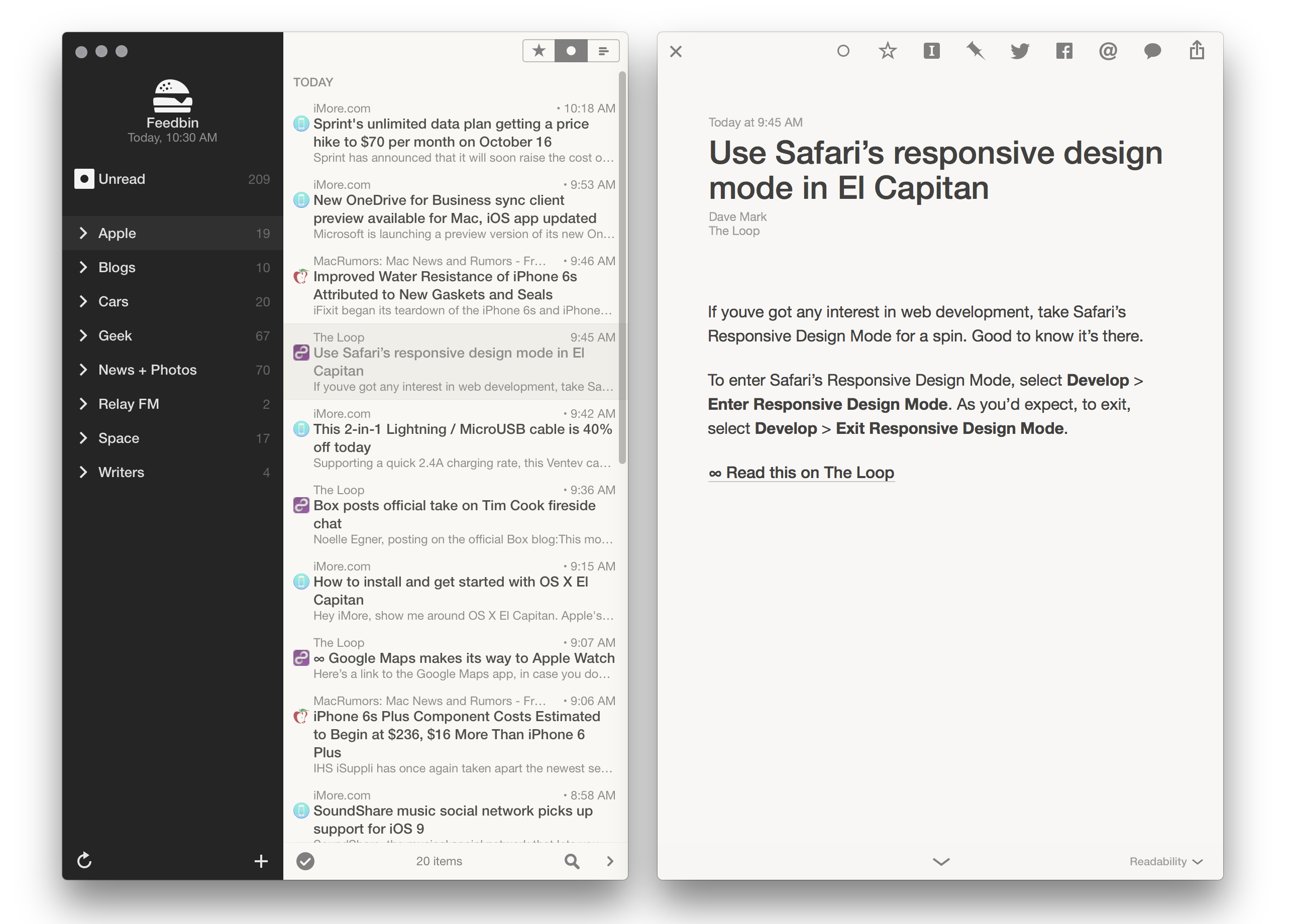This screenshot has width=1290, height=924.
Task: Mark article unread with circle icon
Action: click(x=843, y=51)
